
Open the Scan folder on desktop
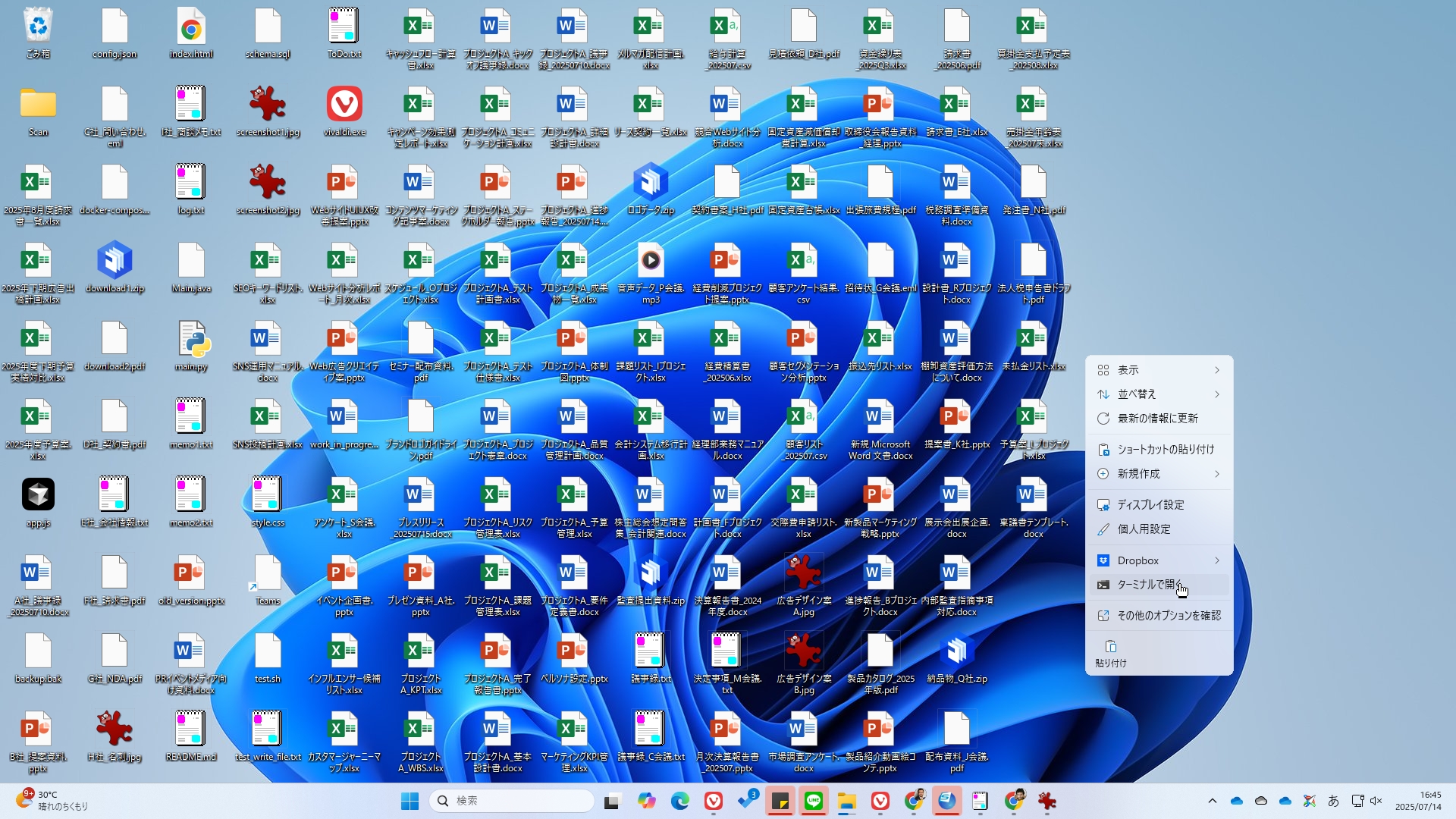pyautogui.click(x=38, y=105)
